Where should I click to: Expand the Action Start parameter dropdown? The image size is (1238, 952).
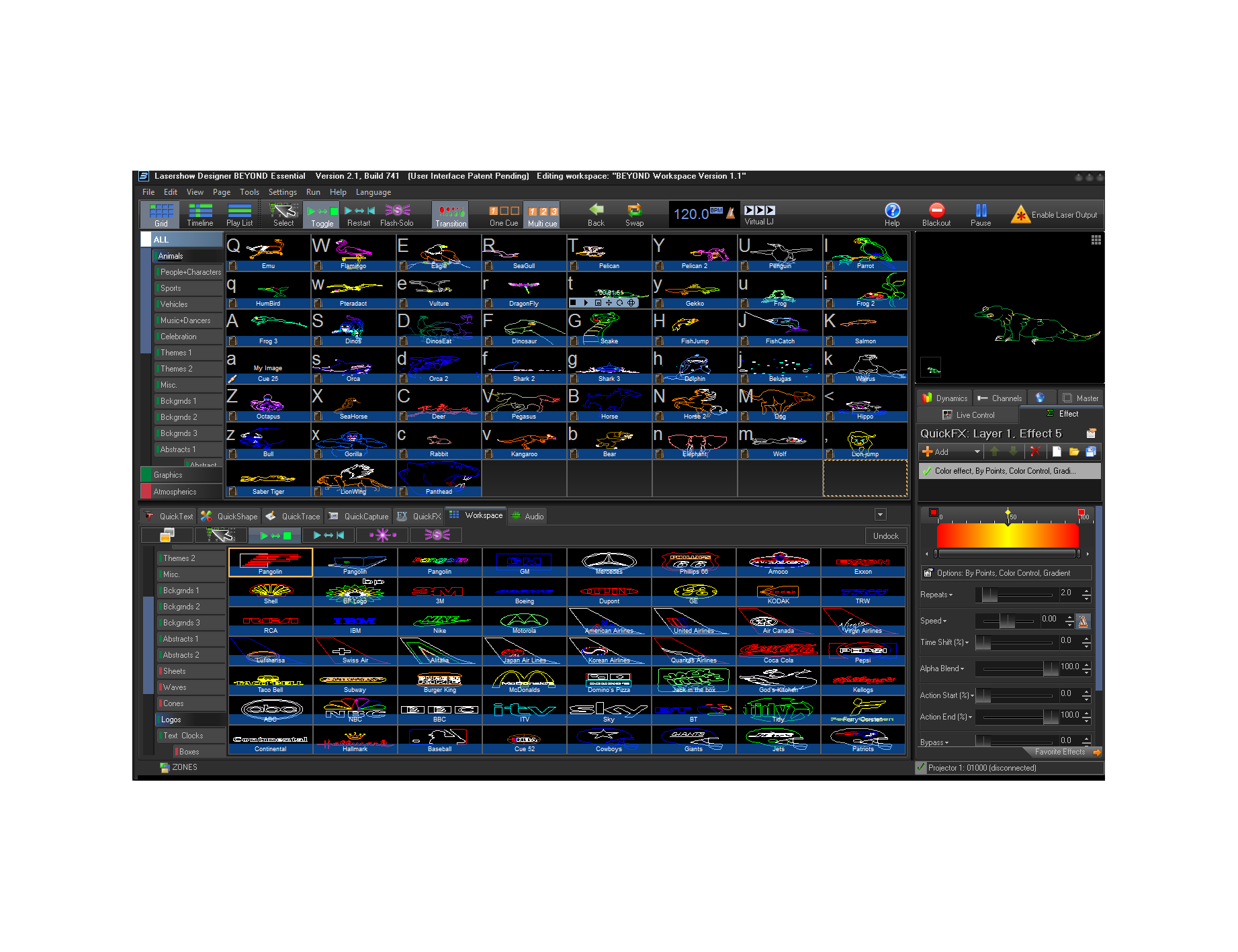tap(947, 695)
